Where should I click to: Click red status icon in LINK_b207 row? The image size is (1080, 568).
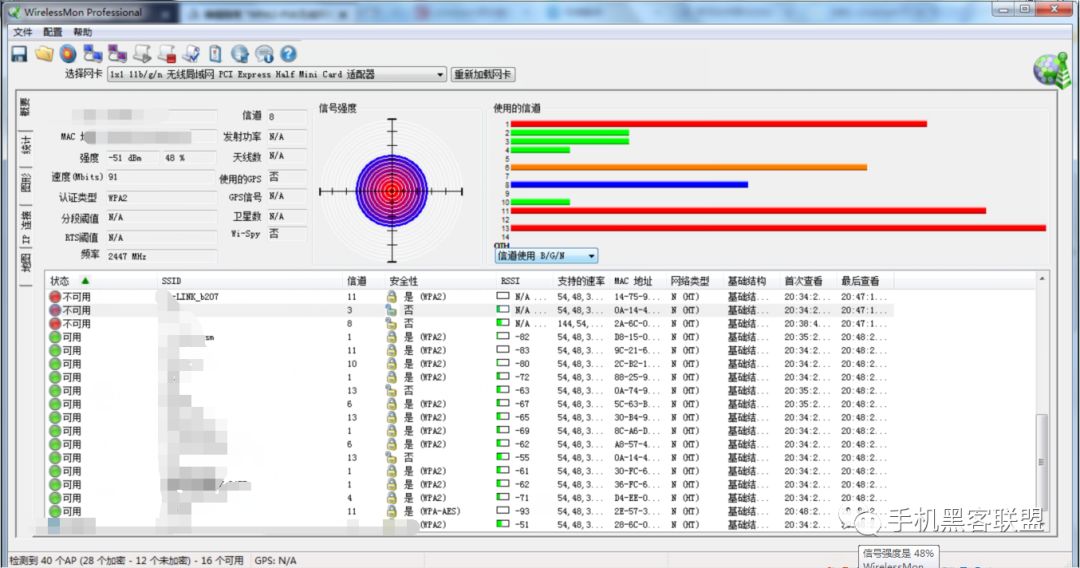click(x=55, y=297)
